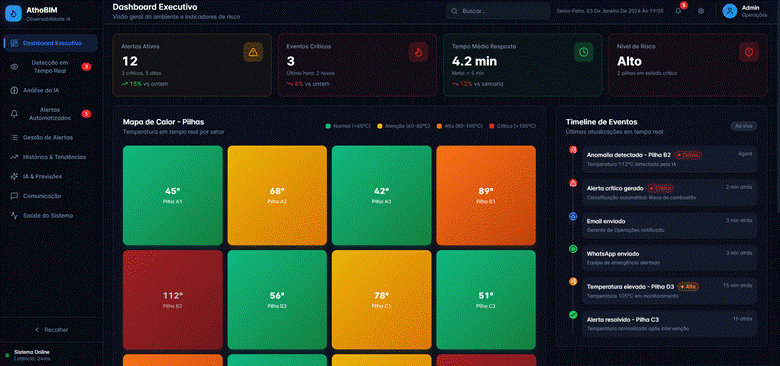Click the 4.2 min response time value

(x=474, y=61)
